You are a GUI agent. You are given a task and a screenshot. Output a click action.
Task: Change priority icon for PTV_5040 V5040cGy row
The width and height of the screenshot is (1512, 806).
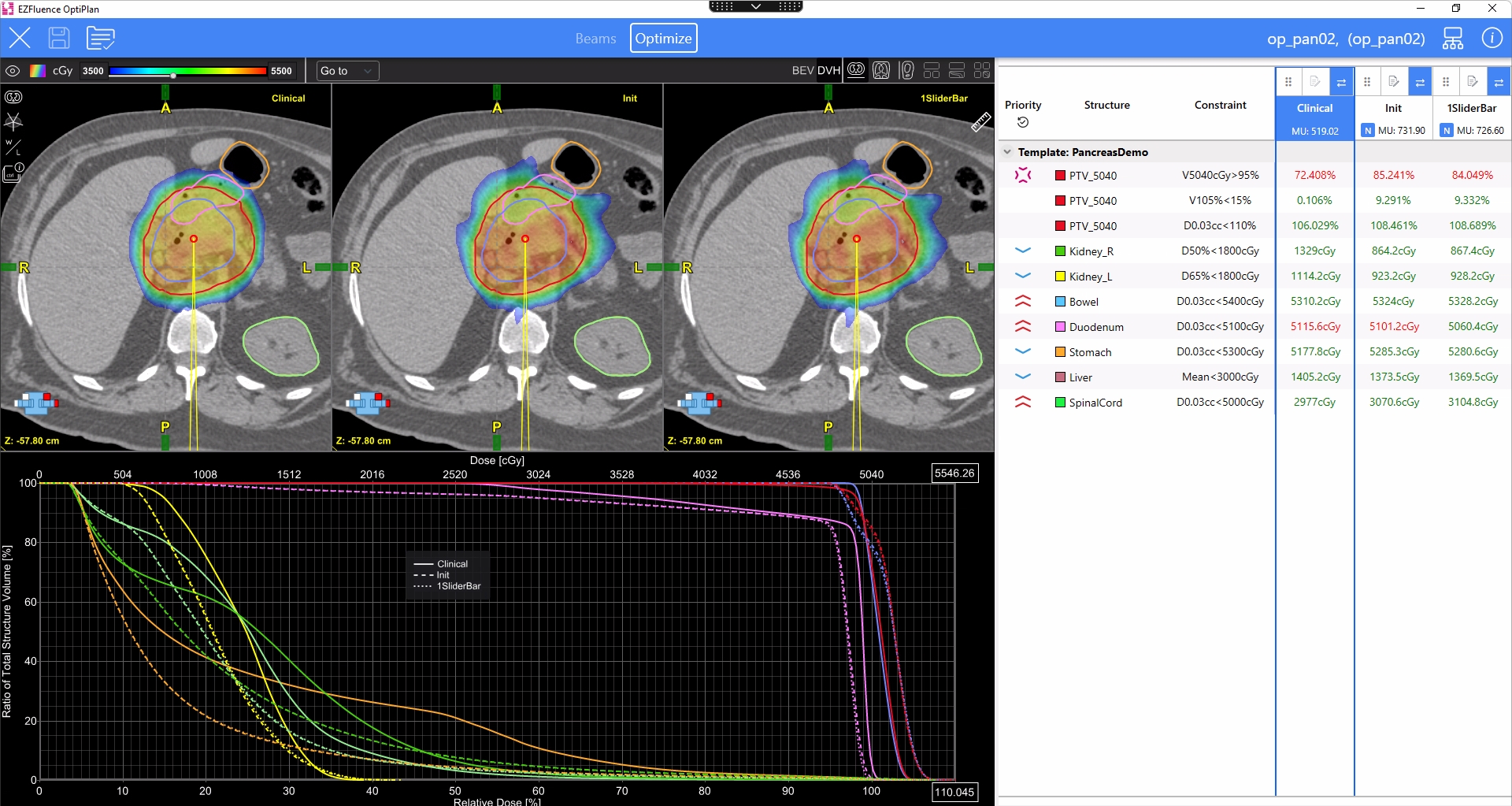(x=1023, y=175)
